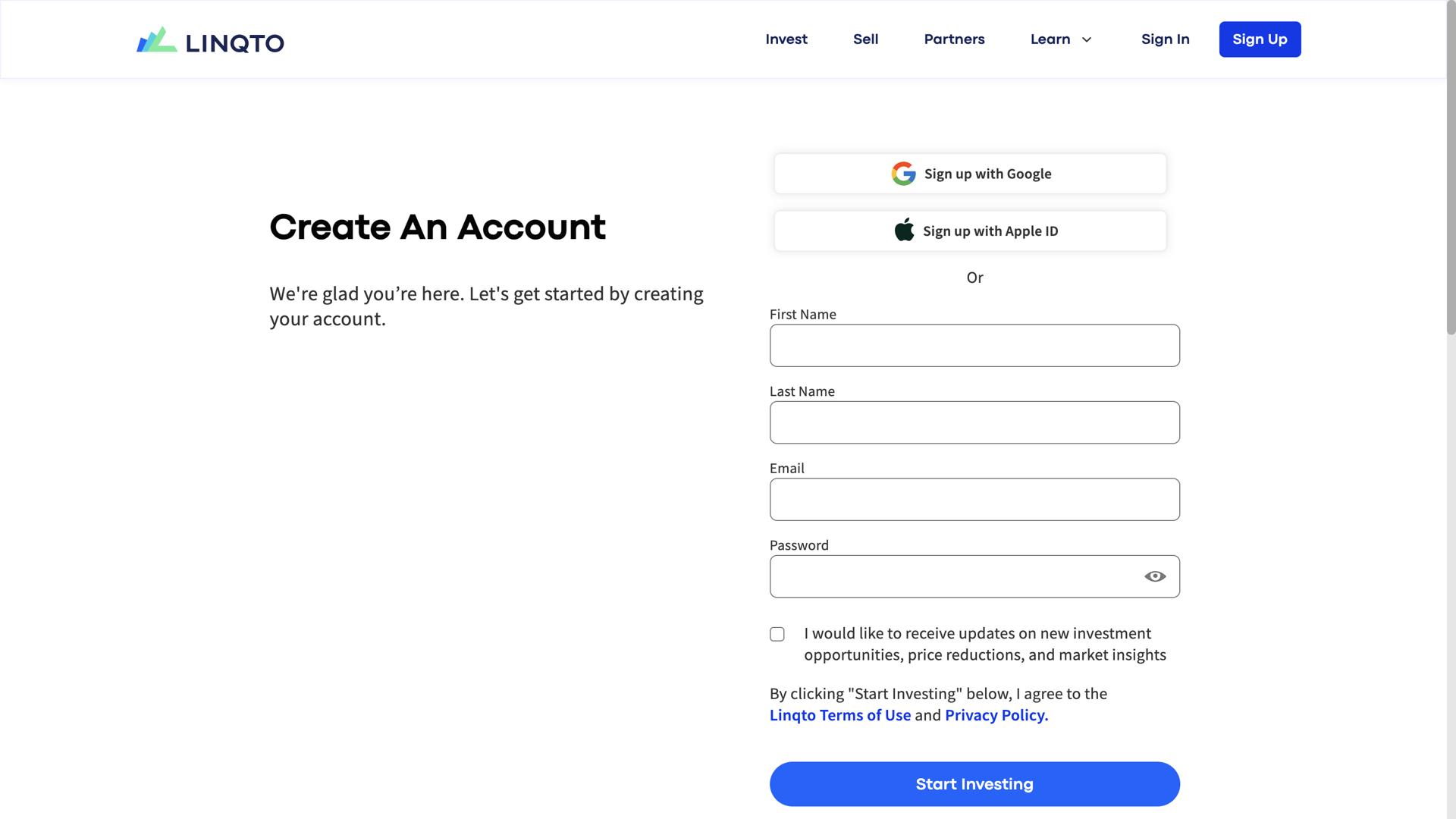Open Linqto Terms of Use link
The height and width of the screenshot is (819, 1456).
click(x=839, y=715)
